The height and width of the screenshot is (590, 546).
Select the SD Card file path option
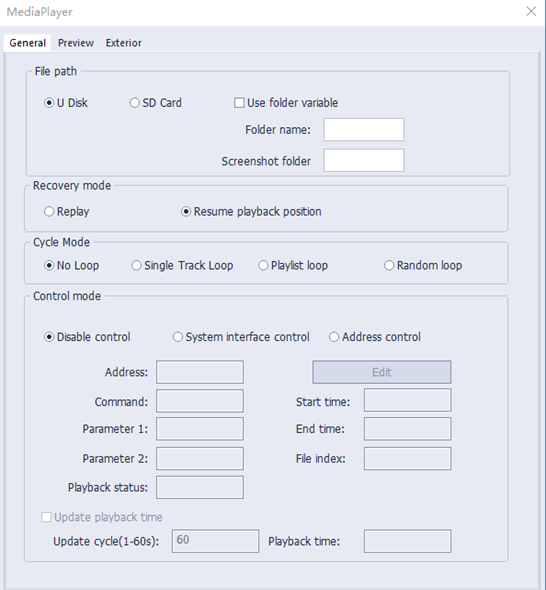[x=155, y=103]
